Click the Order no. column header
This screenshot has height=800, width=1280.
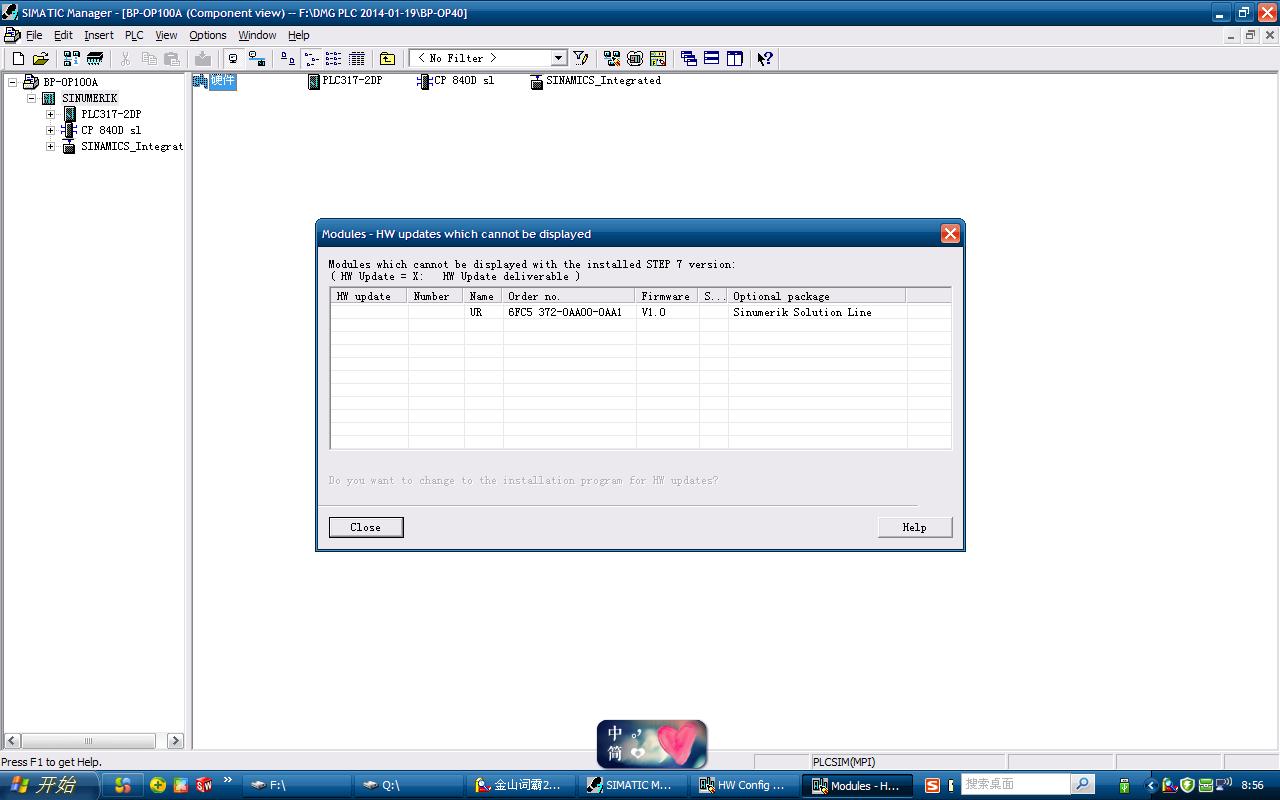(569, 296)
